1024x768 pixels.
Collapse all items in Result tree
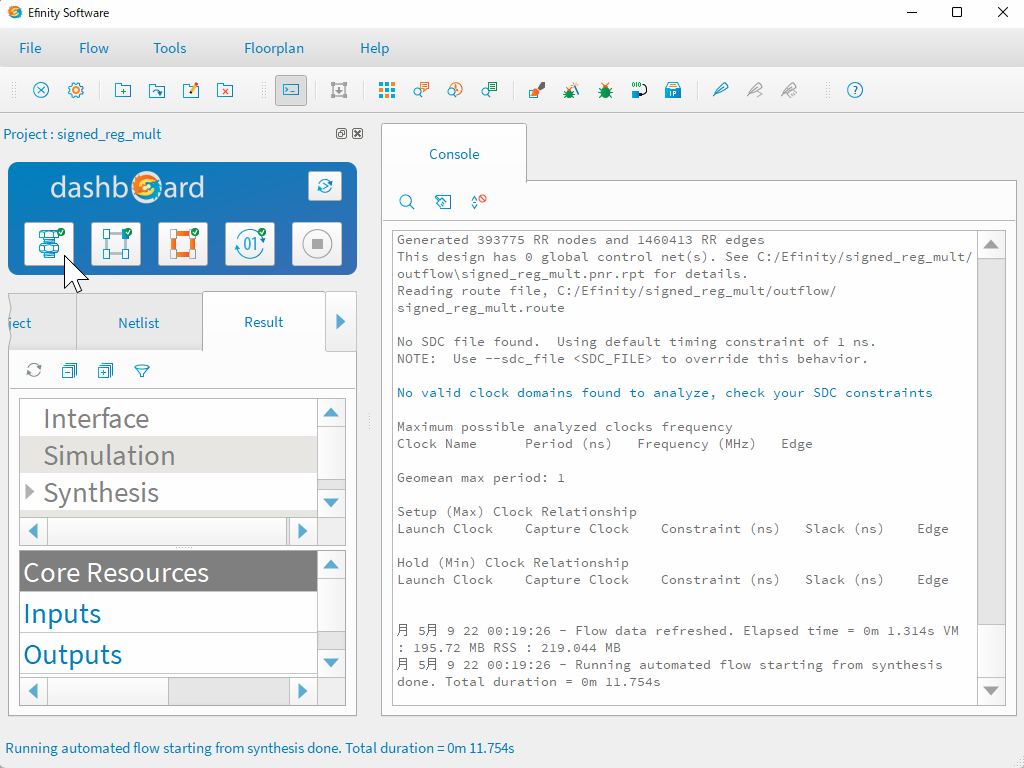(x=69, y=371)
